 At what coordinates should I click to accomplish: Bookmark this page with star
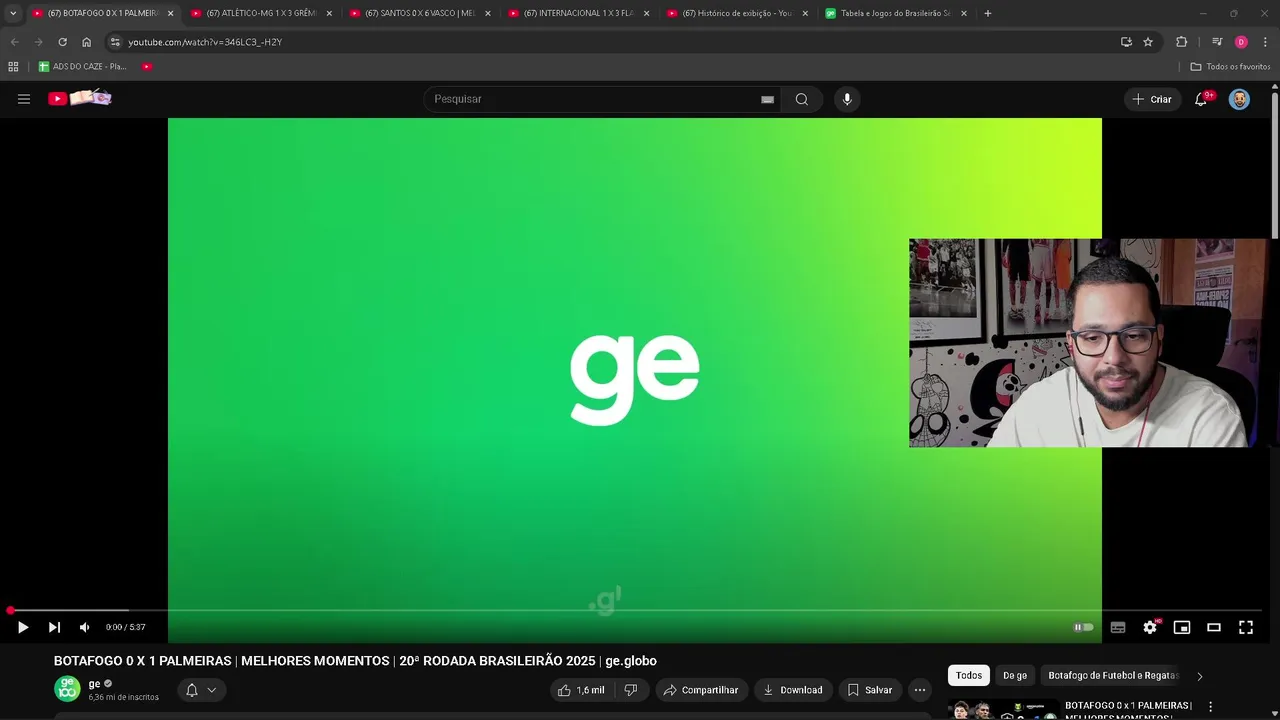(x=1148, y=42)
